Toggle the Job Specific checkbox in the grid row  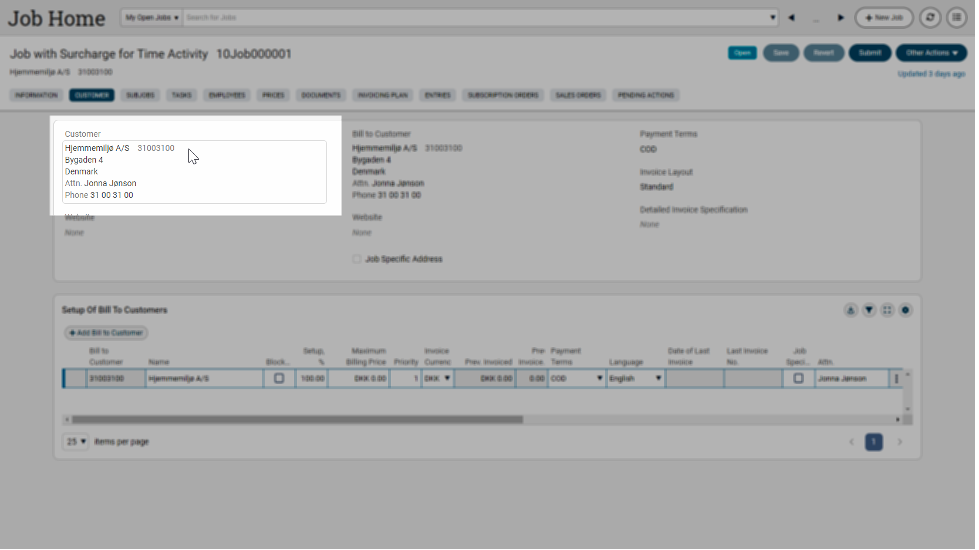click(798, 379)
